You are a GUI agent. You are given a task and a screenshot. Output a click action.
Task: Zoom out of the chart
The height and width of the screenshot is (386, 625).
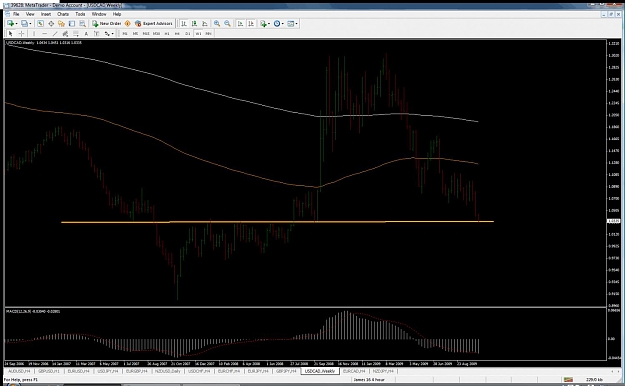tap(227, 24)
